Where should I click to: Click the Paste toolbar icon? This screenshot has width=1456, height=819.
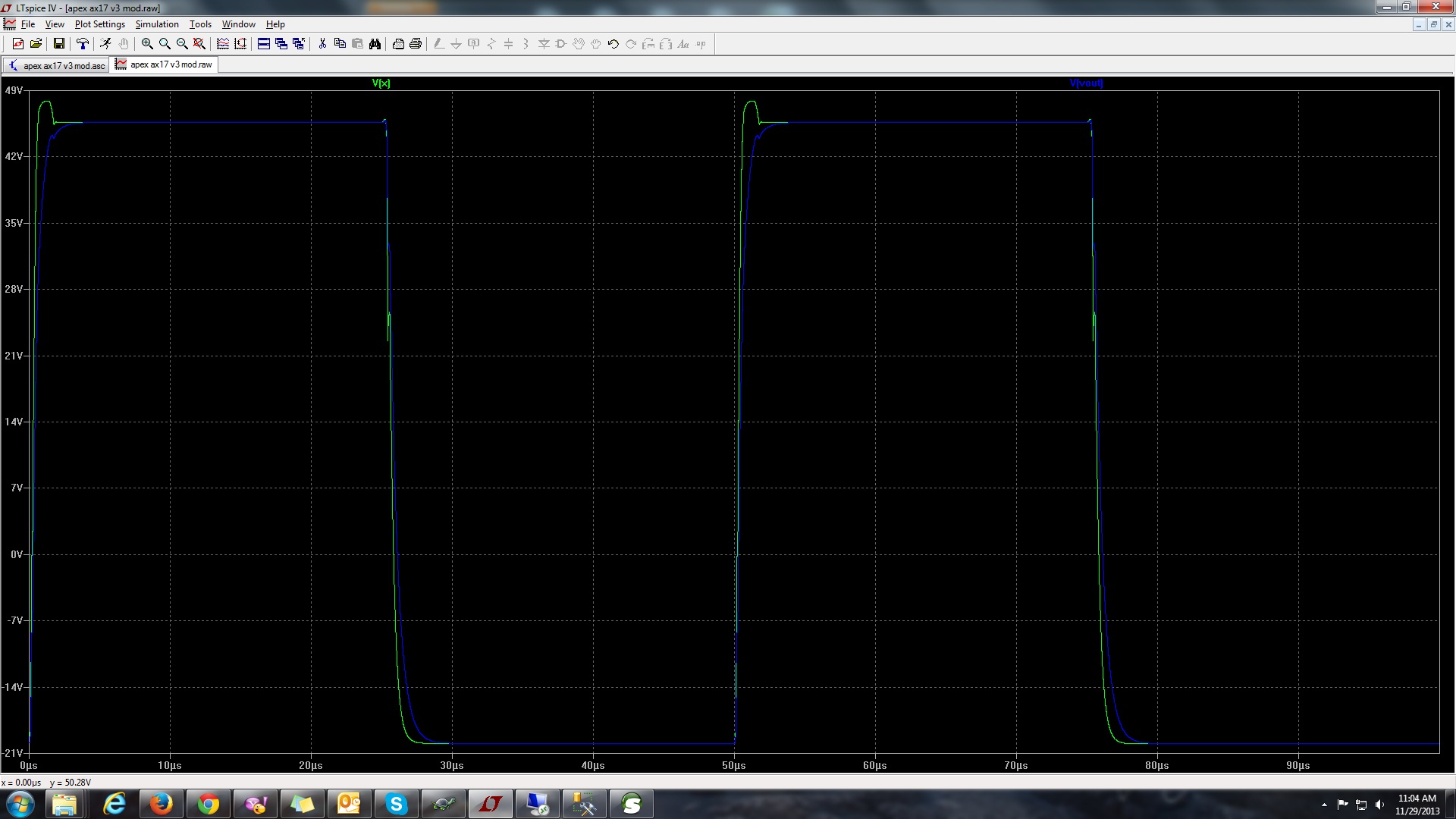tap(357, 44)
